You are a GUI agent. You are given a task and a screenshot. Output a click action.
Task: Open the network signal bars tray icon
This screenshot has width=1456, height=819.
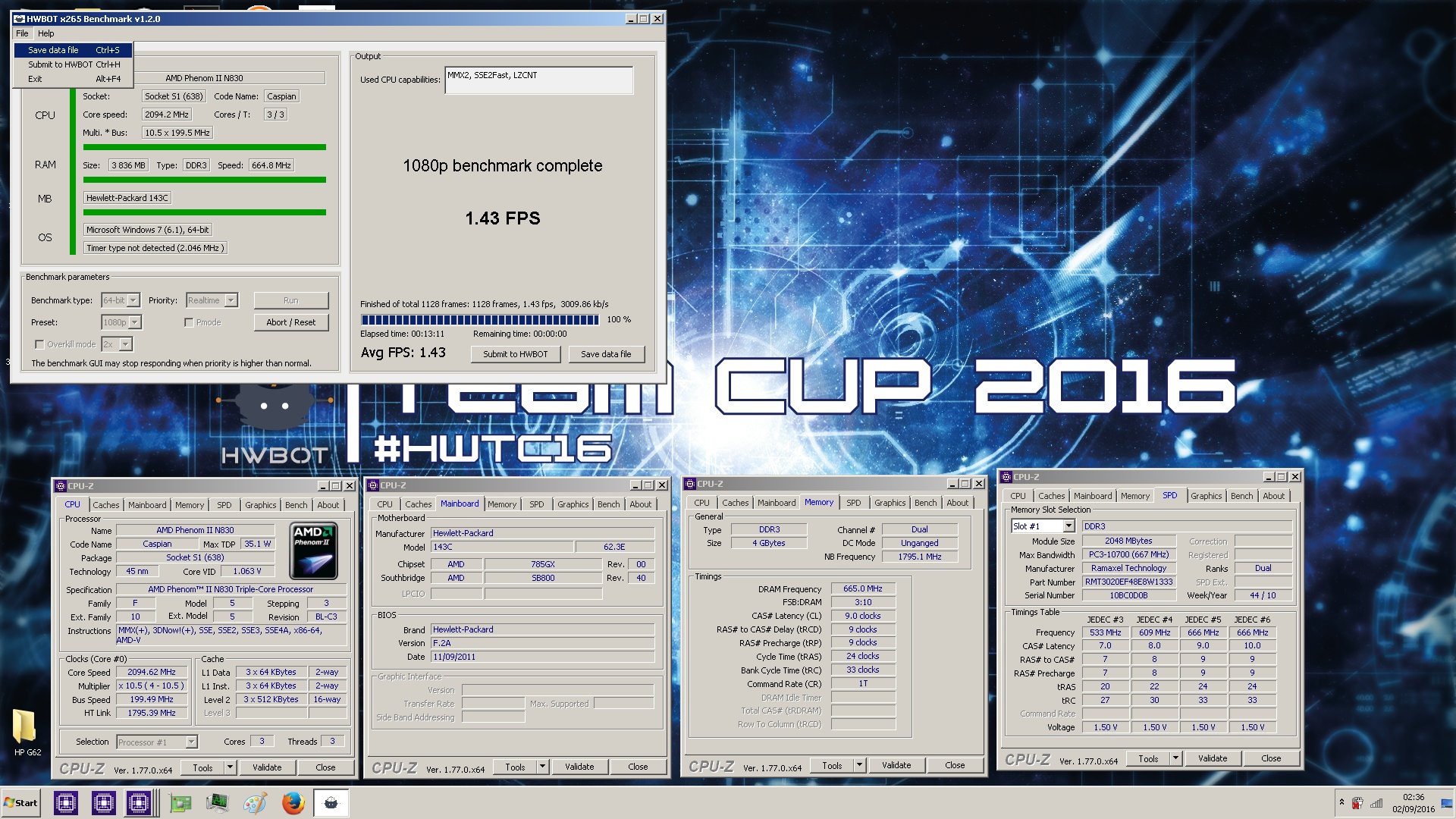click(x=1376, y=802)
